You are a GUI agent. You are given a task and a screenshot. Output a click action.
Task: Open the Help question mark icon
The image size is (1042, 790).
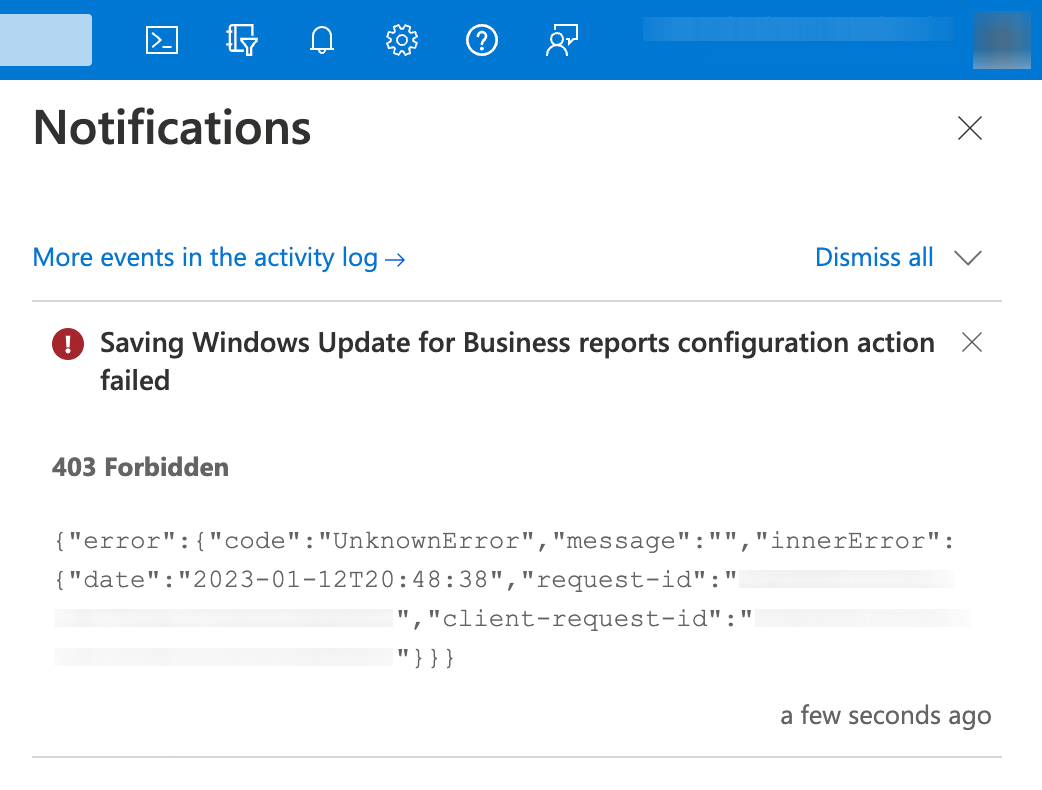[482, 41]
